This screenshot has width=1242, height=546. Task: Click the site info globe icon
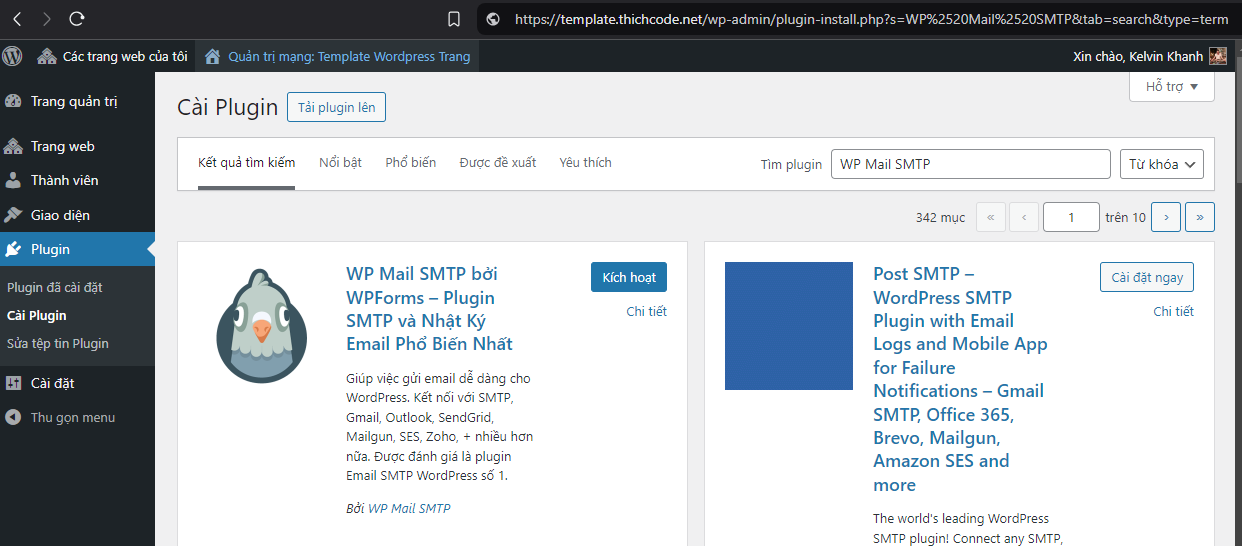click(491, 19)
